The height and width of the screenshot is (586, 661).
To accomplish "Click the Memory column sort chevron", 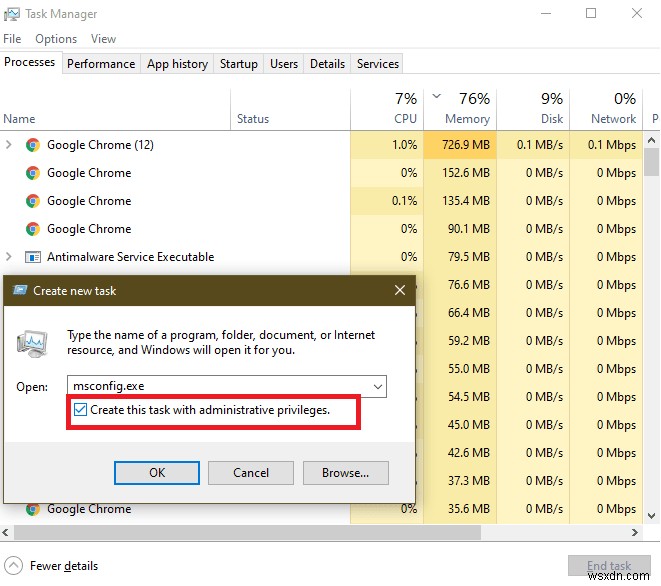I will [x=437, y=96].
